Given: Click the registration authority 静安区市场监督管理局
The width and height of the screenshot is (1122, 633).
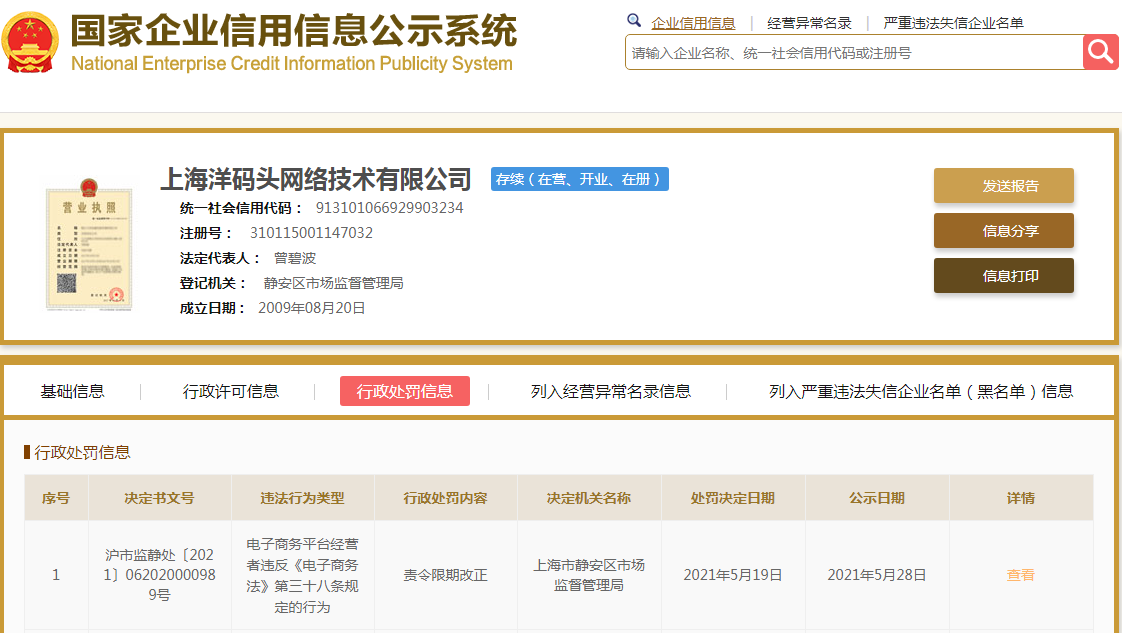Looking at the screenshot, I should (333, 283).
